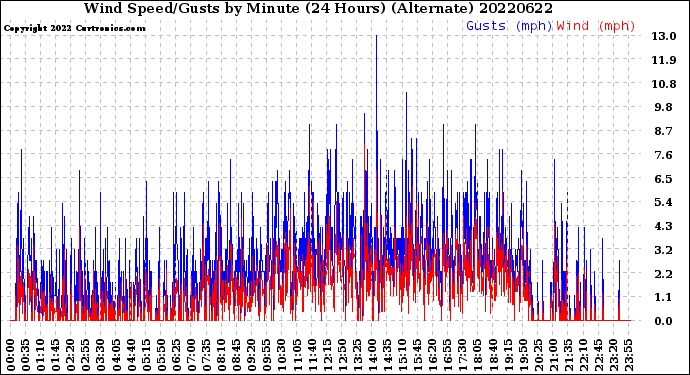Click the 12:15 time axis label
The height and width of the screenshot is (375, 690).
[x=327, y=355]
